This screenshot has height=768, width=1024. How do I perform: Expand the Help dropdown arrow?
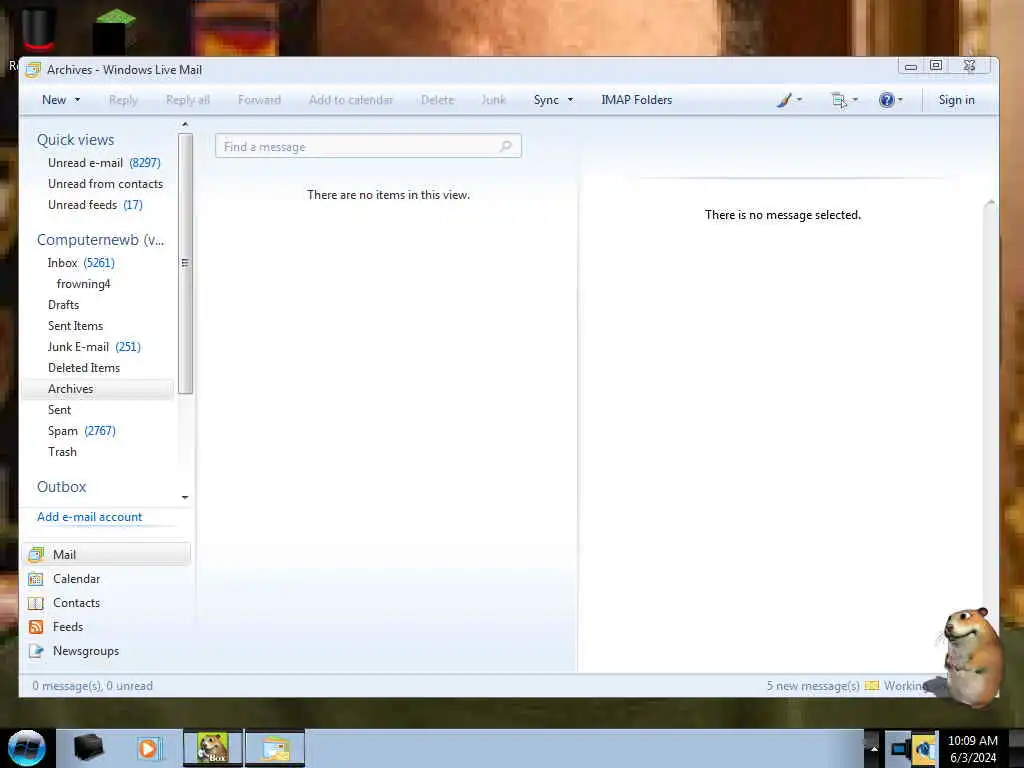click(901, 100)
